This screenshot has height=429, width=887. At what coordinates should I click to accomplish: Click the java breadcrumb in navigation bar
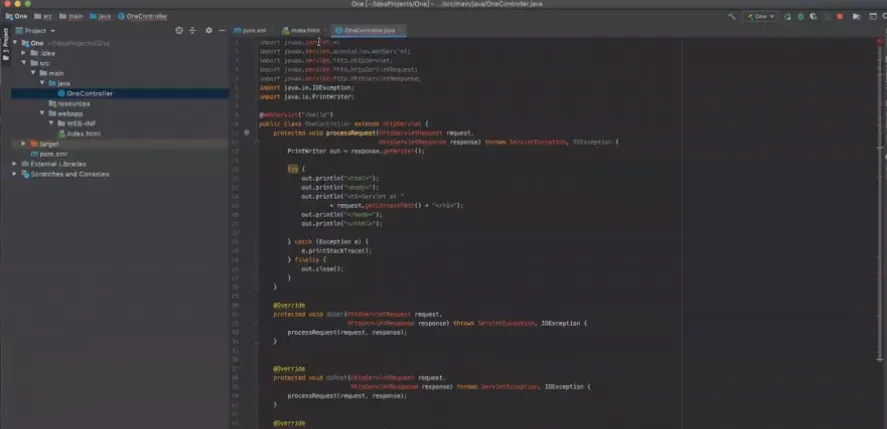point(101,16)
